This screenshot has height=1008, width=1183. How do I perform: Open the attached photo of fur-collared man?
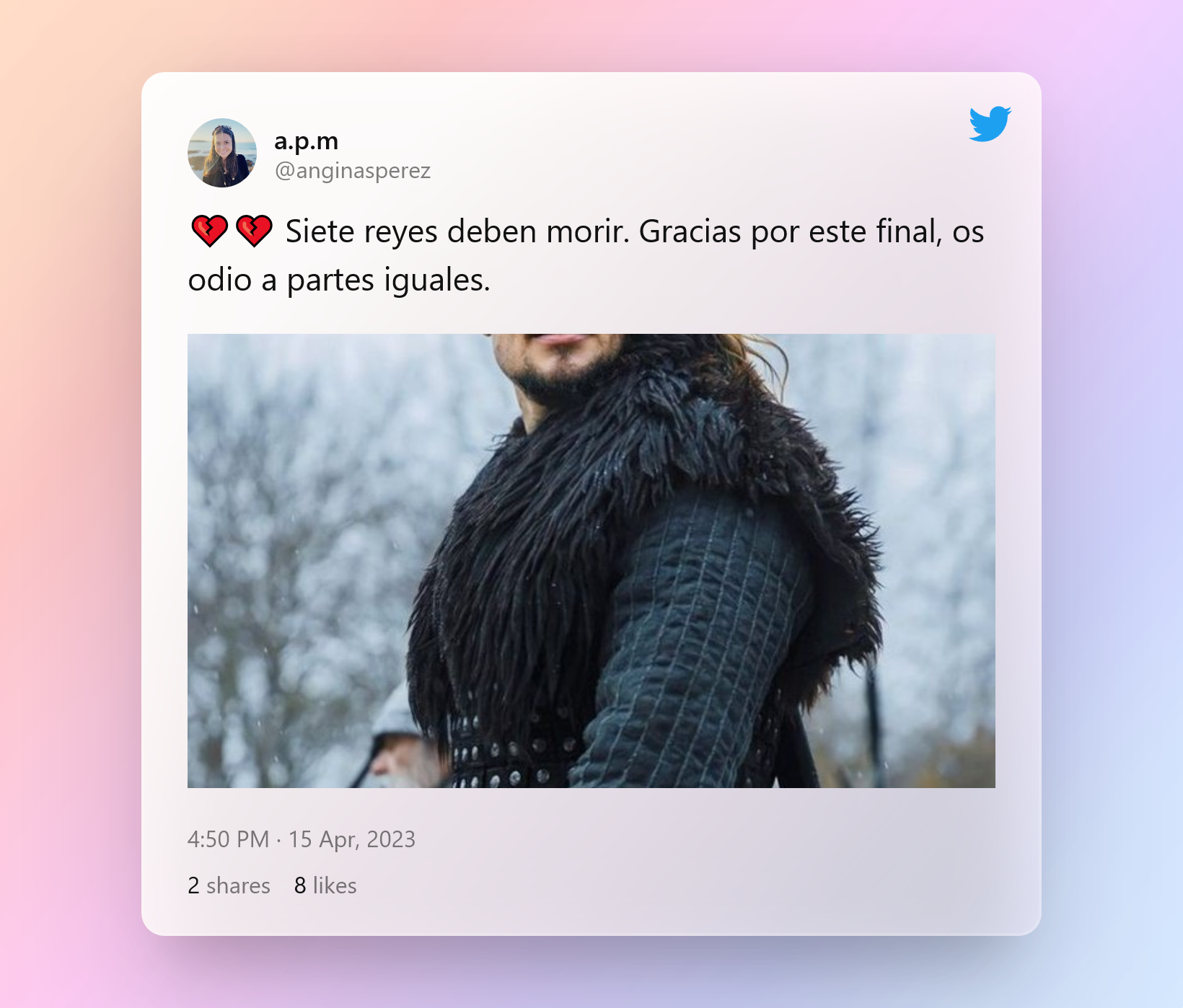click(x=591, y=560)
